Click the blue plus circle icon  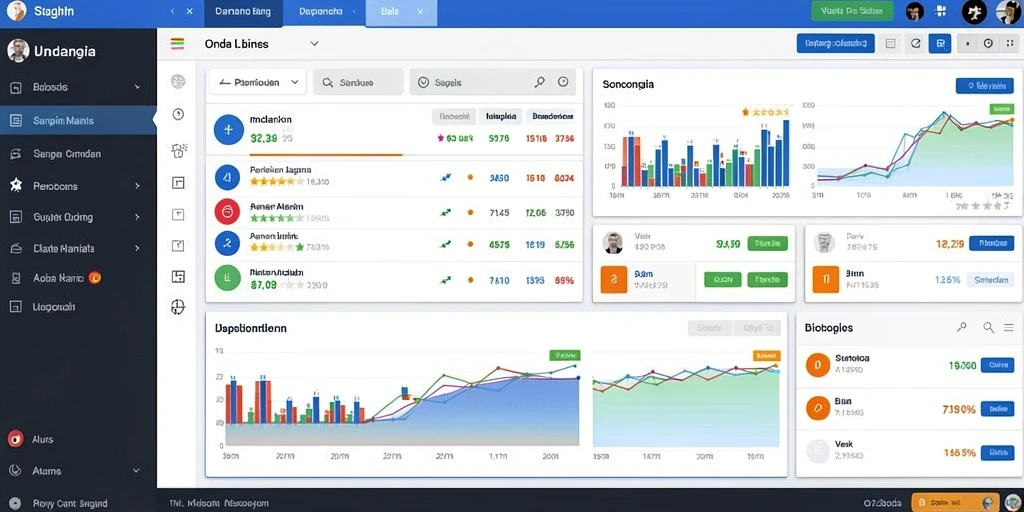coord(229,130)
